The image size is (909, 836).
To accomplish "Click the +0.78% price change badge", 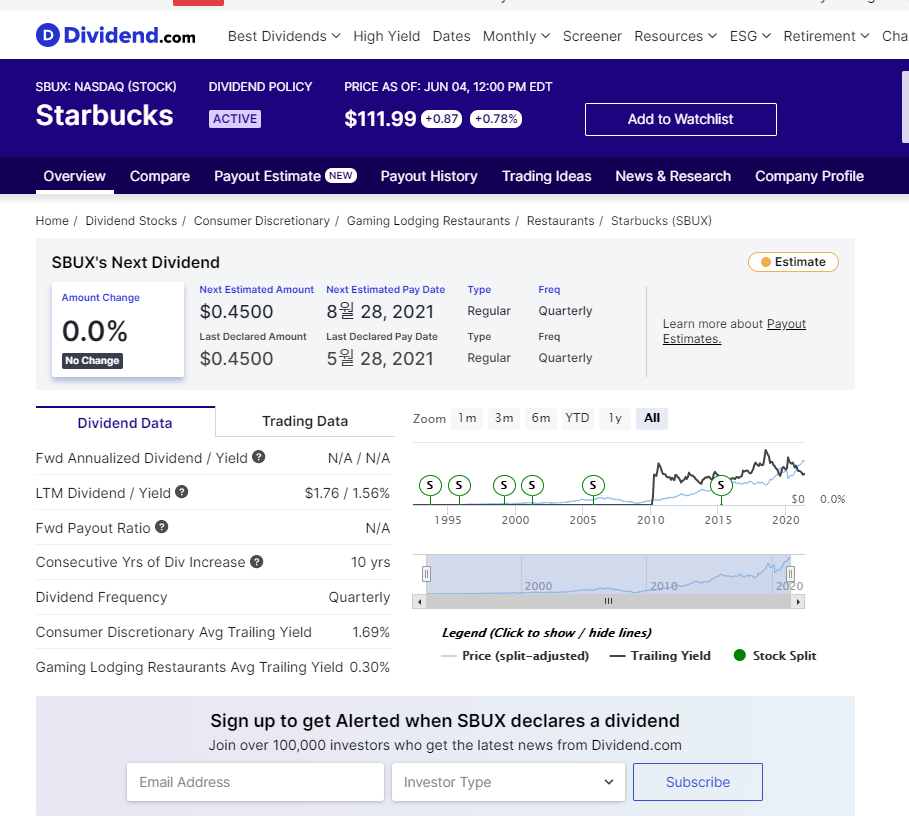I will click(496, 119).
